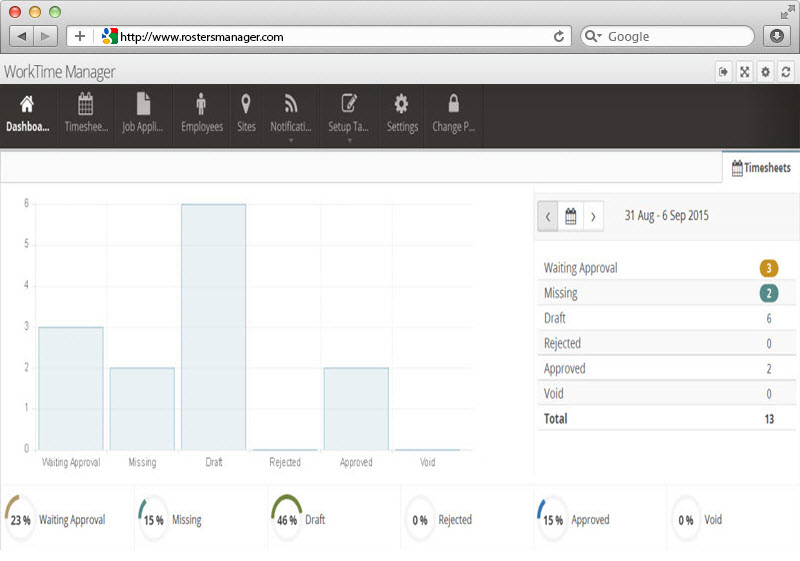The width and height of the screenshot is (800, 561).
Task: Select the Waiting Approval row in summary
Action: tap(666, 268)
